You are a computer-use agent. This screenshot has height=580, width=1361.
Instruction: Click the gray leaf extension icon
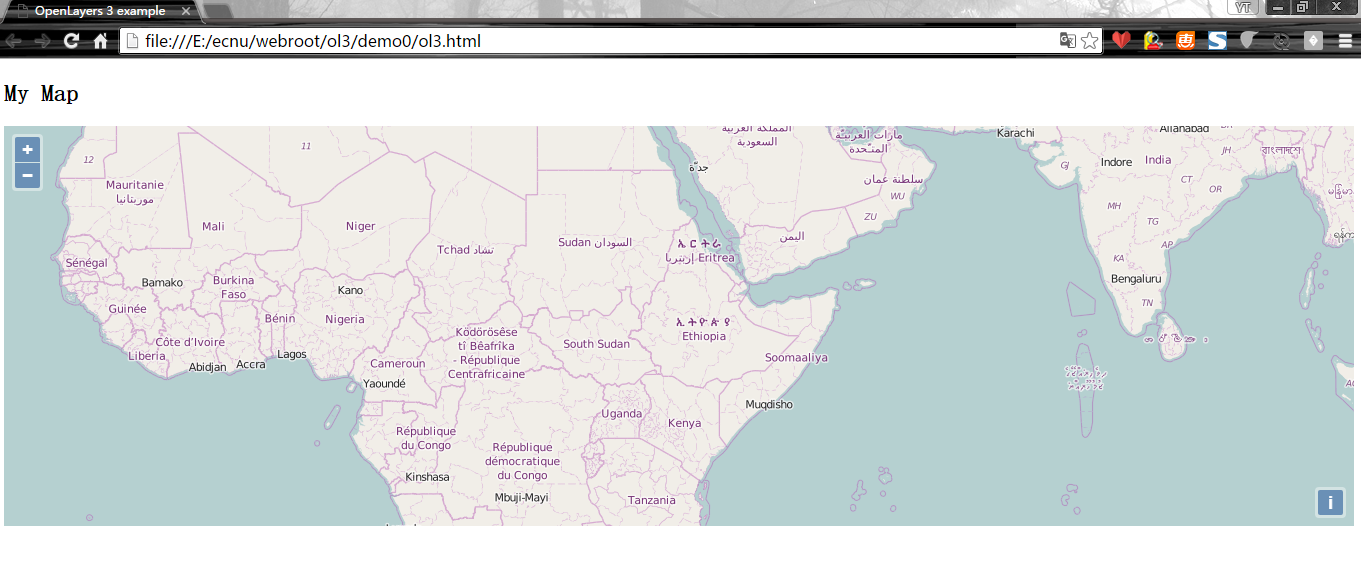[1248, 41]
